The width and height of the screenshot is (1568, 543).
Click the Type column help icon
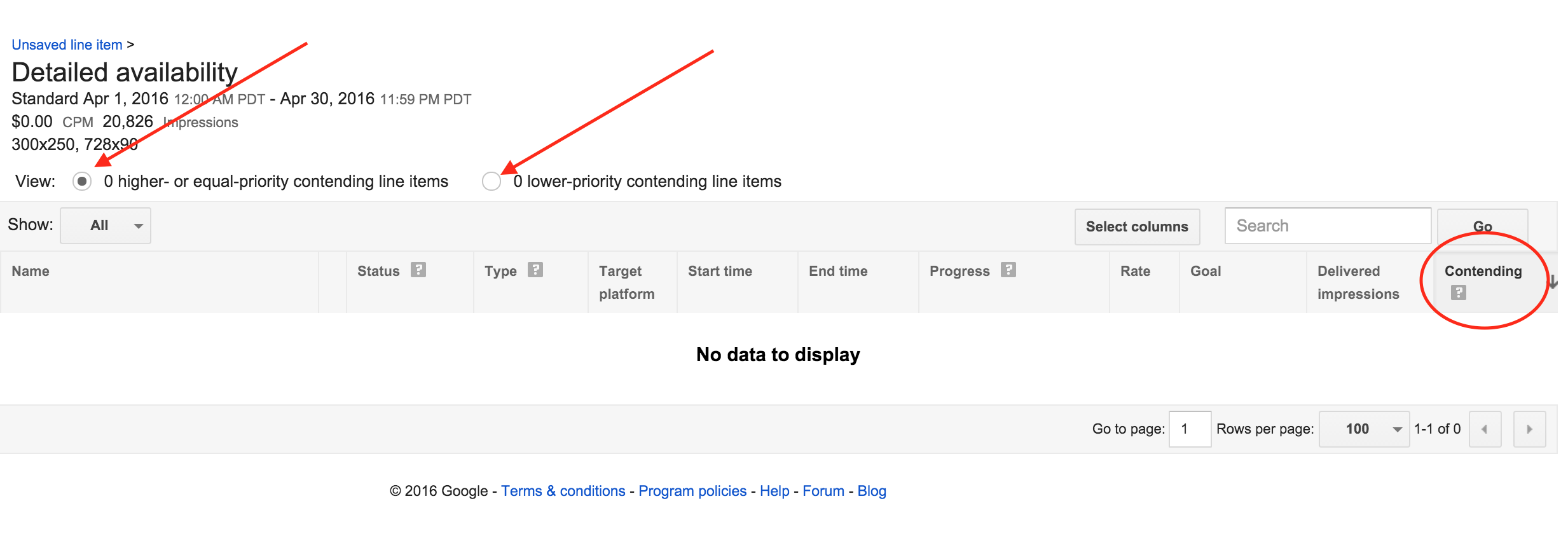535,270
